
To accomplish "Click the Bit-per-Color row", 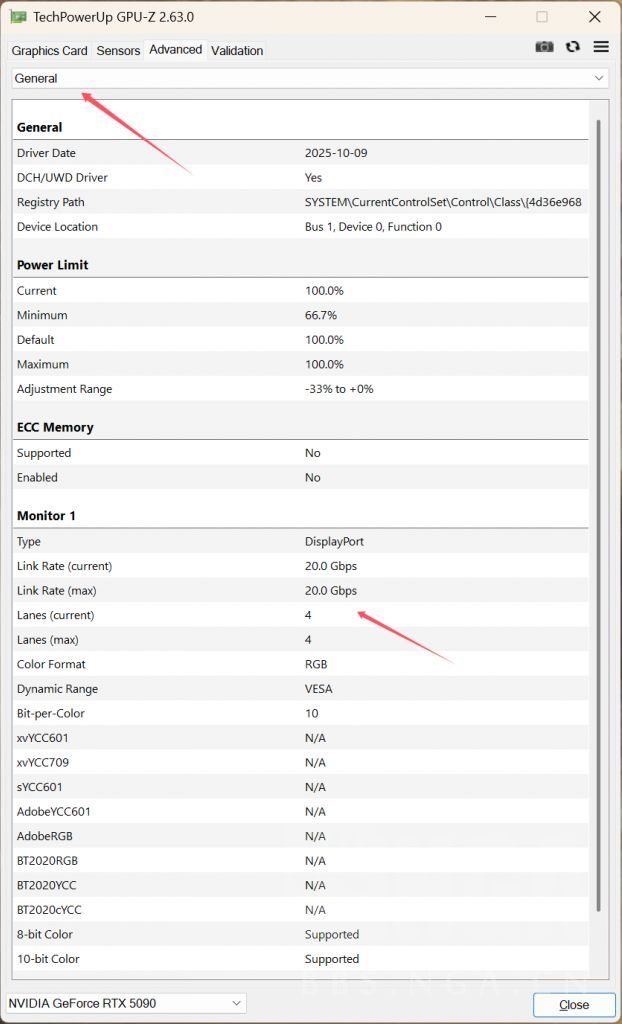I will pyautogui.click(x=300, y=713).
